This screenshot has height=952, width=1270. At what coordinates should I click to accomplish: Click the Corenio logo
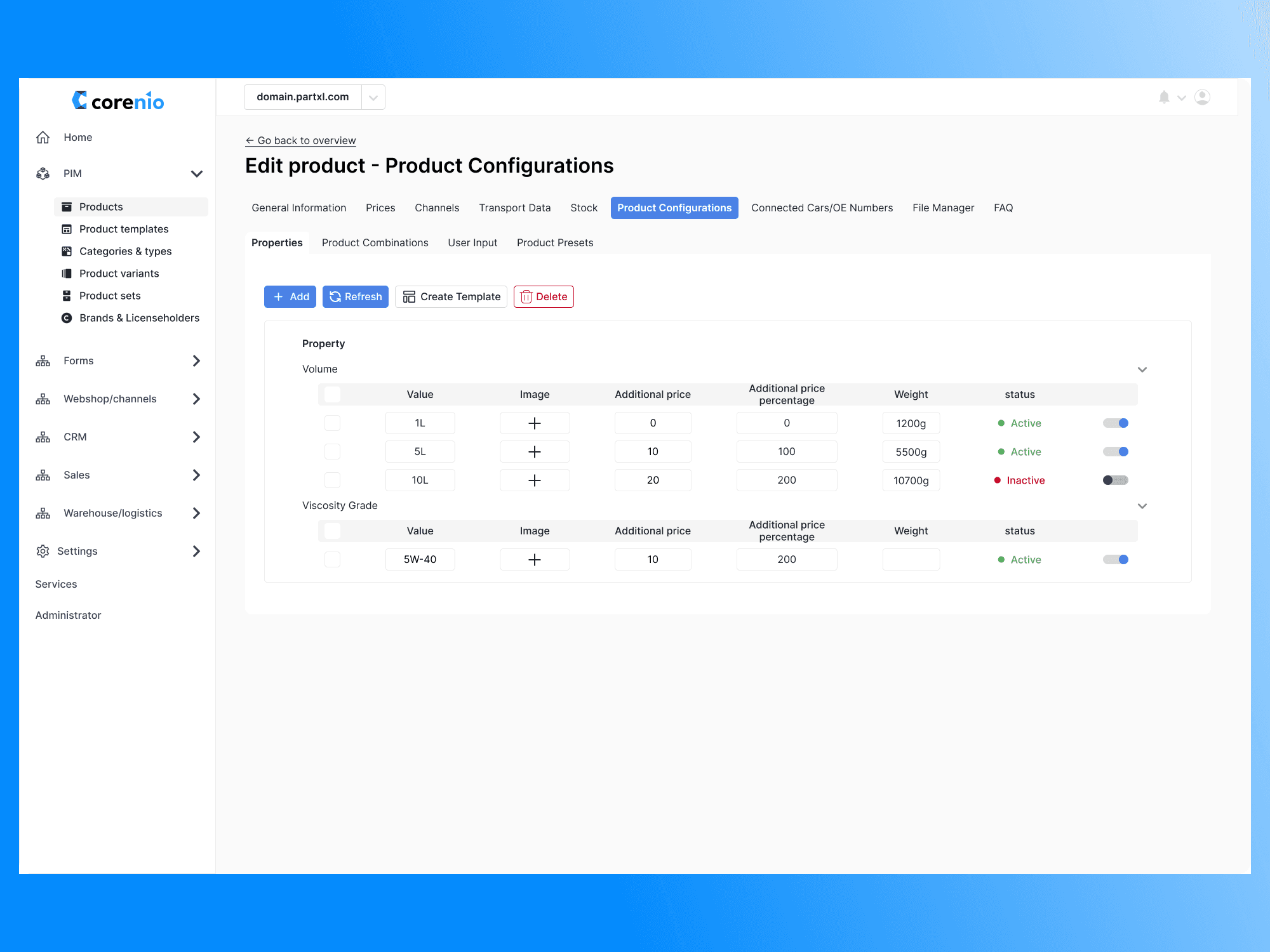click(118, 101)
